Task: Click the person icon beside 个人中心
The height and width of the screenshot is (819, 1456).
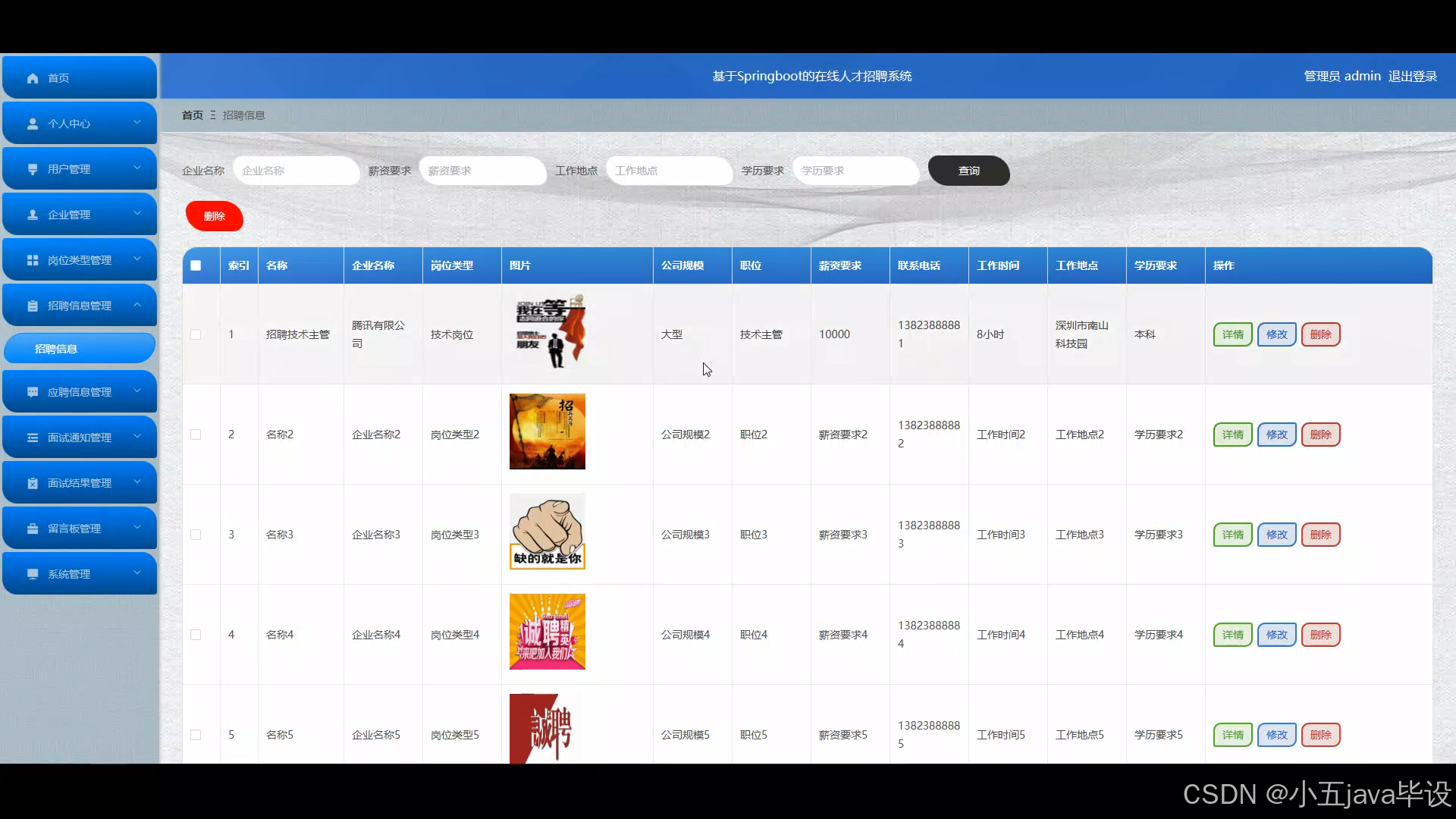Action: tap(33, 124)
